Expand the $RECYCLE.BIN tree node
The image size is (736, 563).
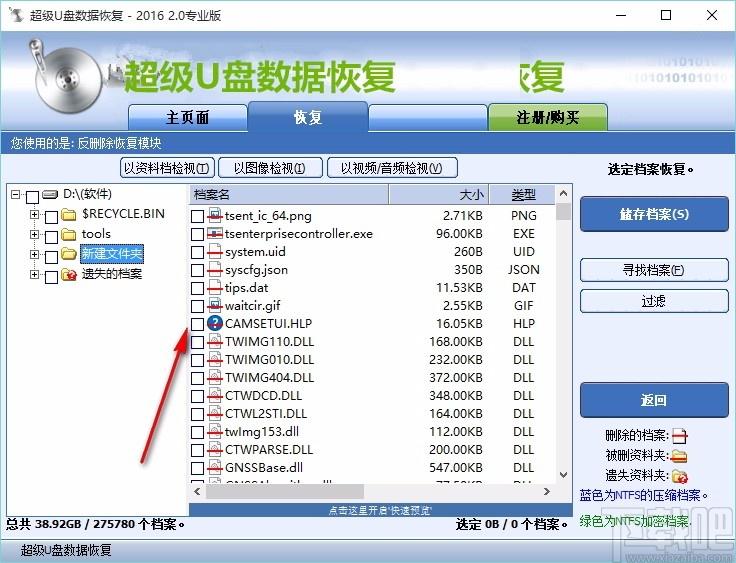point(34,214)
